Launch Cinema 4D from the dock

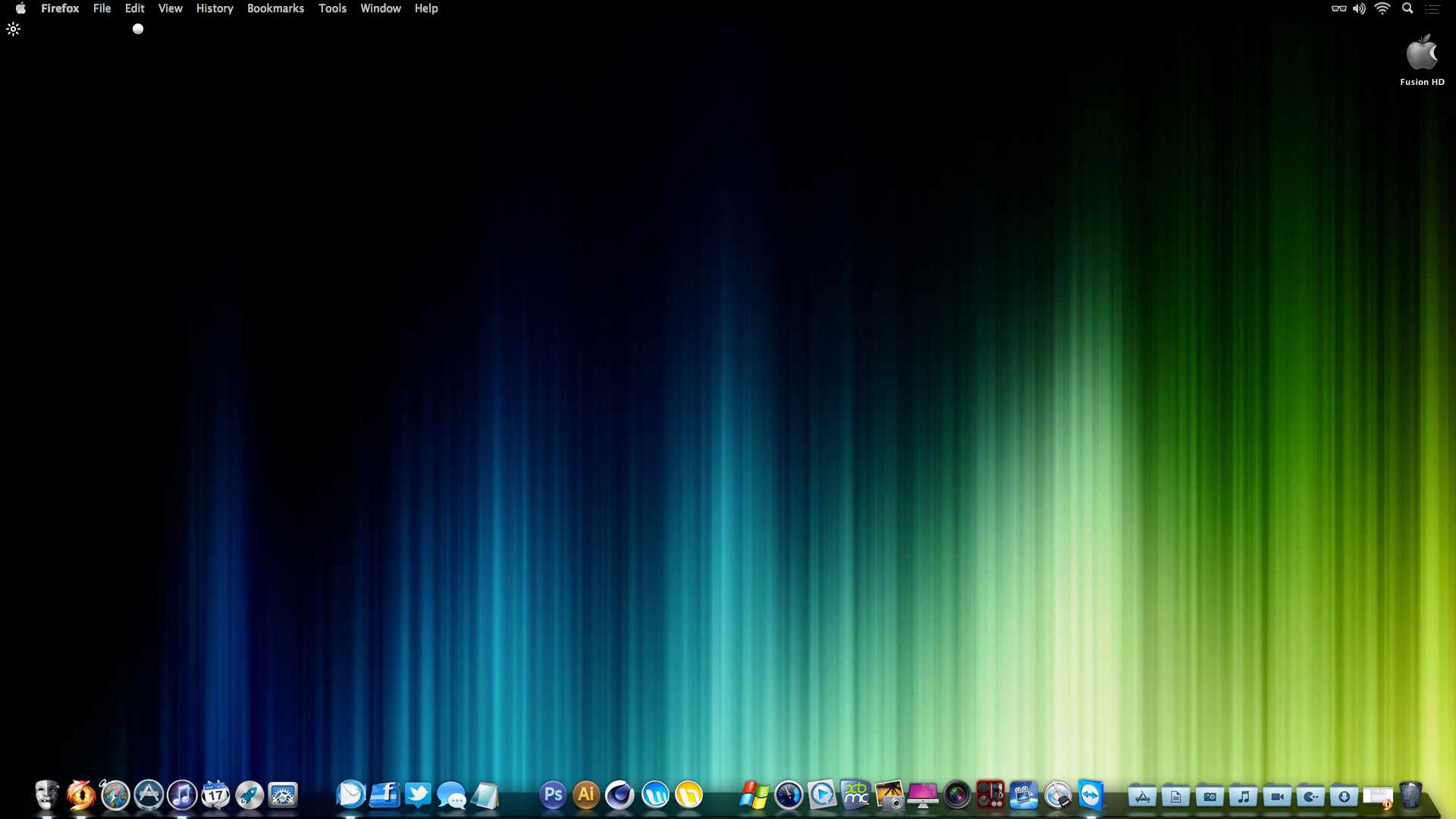tap(620, 795)
